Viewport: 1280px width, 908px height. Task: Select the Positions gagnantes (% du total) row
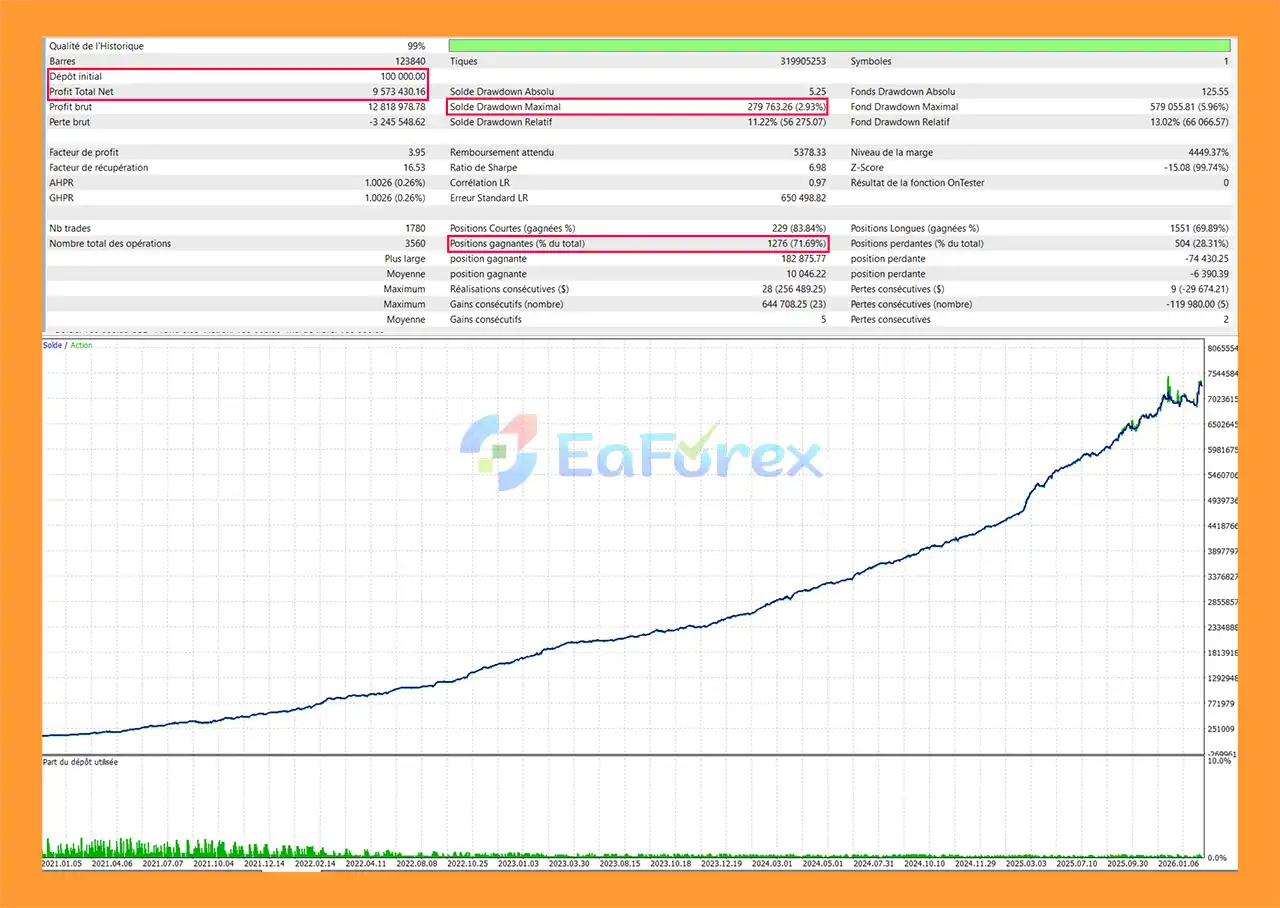[x=637, y=244]
